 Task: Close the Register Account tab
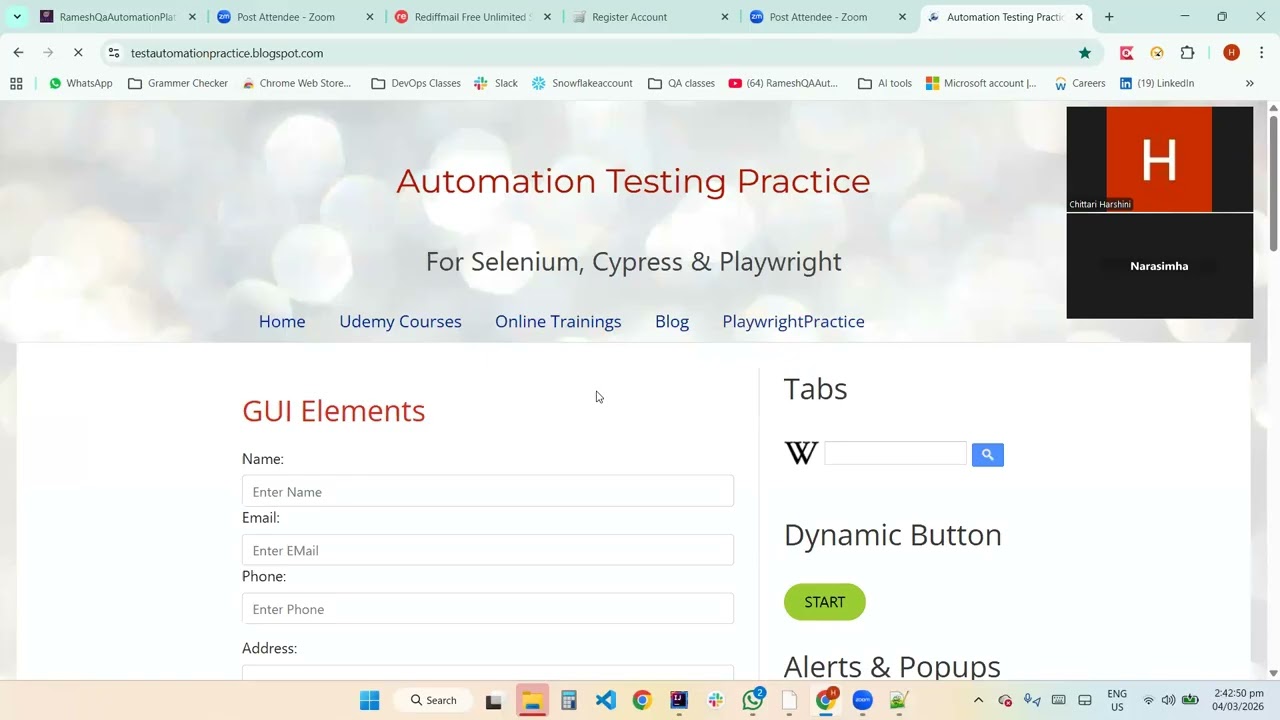(725, 17)
